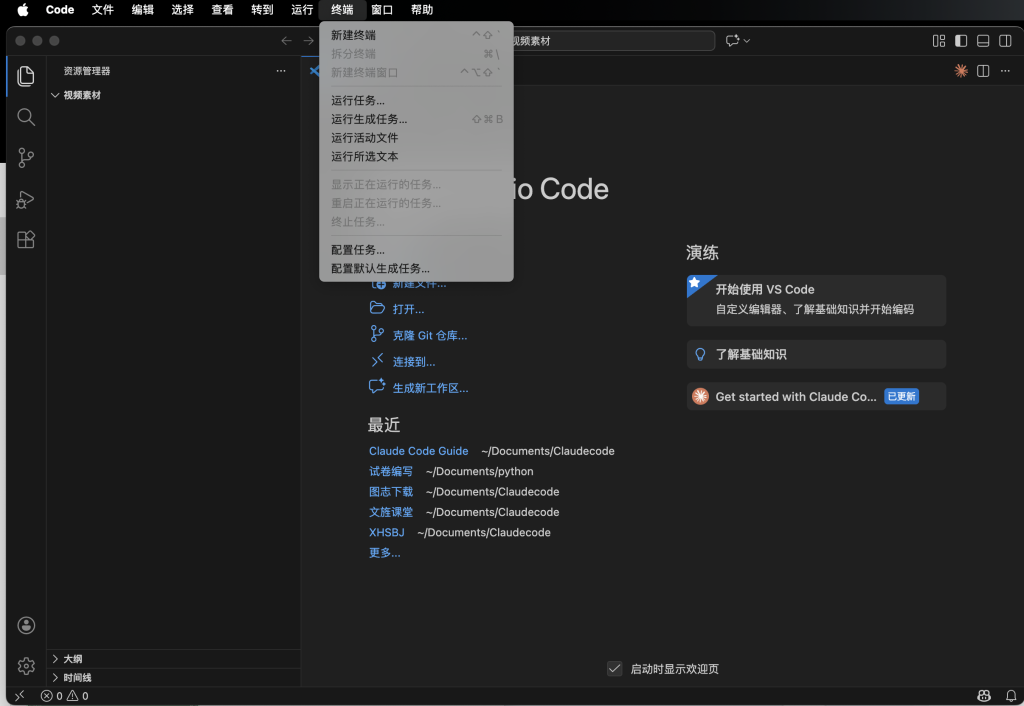Open the Manage gear icon
Viewport: 1024px width, 706px height.
pyautogui.click(x=26, y=666)
